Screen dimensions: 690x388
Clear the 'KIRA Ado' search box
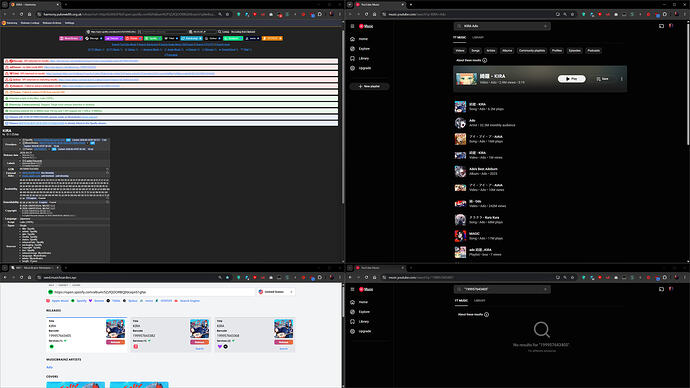545,26
